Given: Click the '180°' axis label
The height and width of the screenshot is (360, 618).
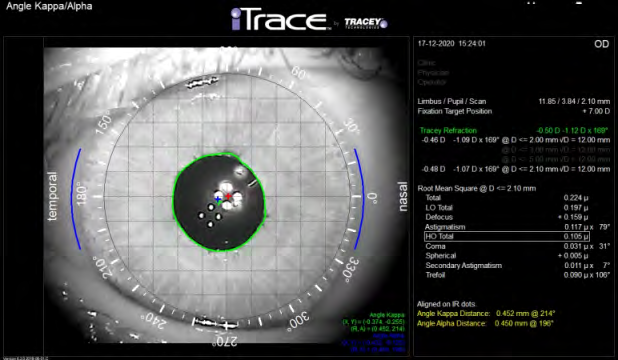Looking at the screenshot, I should [81, 195].
